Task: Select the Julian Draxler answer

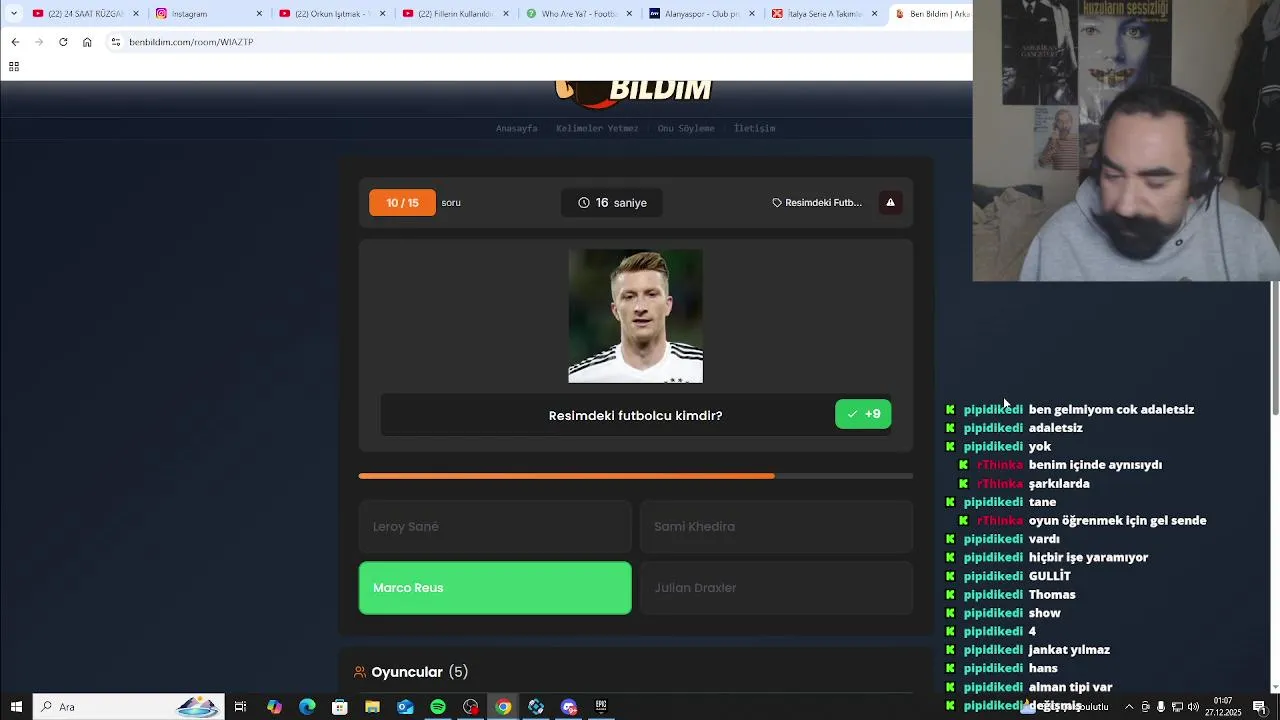Action: click(x=776, y=588)
